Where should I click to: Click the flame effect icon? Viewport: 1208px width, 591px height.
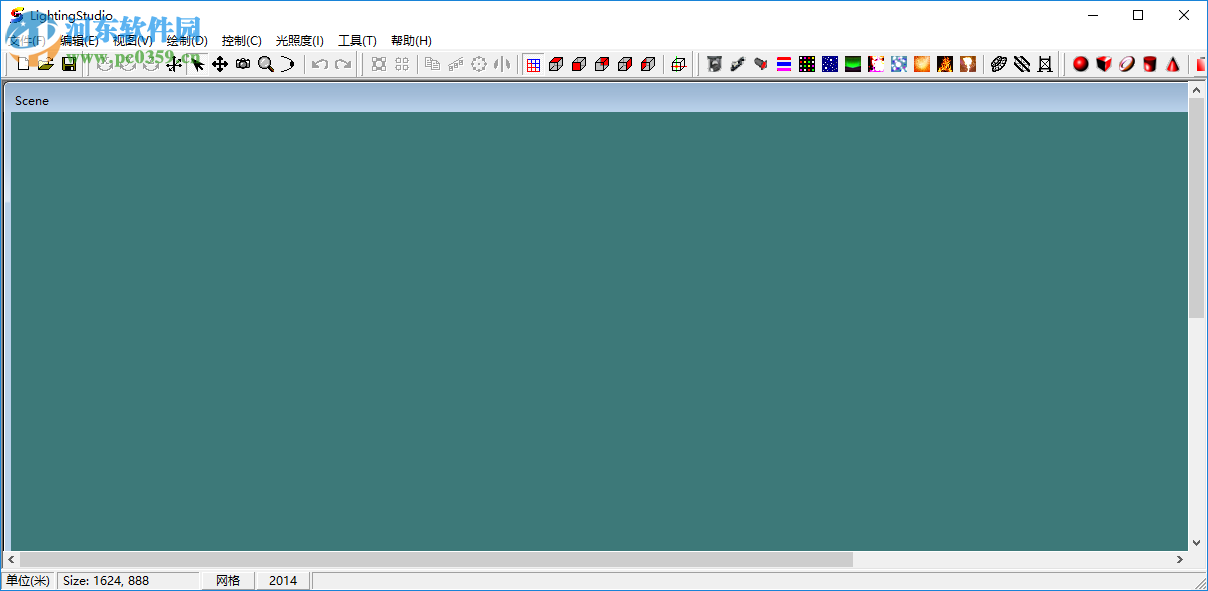click(x=943, y=63)
